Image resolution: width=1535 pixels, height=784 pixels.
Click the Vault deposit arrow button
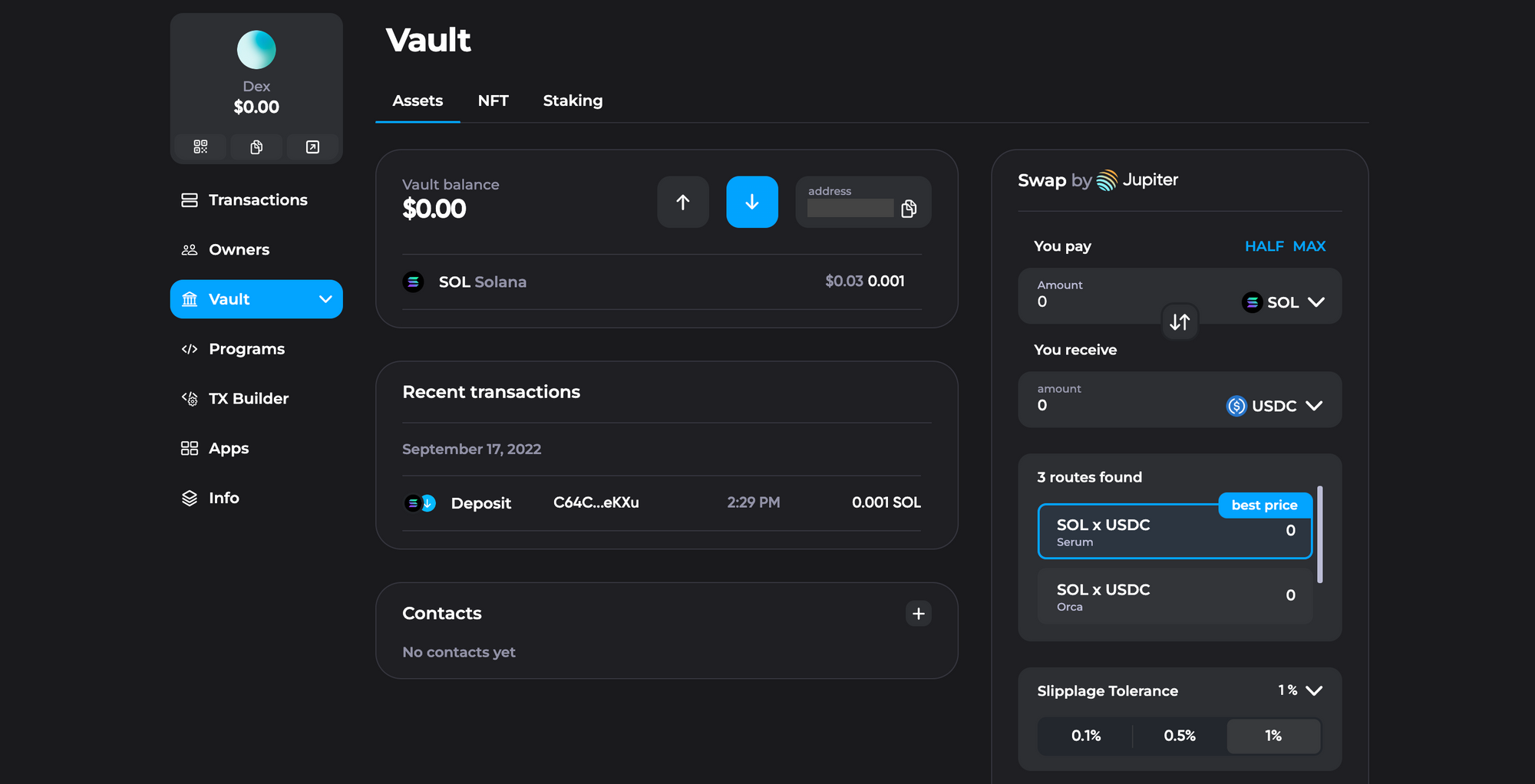(x=751, y=202)
